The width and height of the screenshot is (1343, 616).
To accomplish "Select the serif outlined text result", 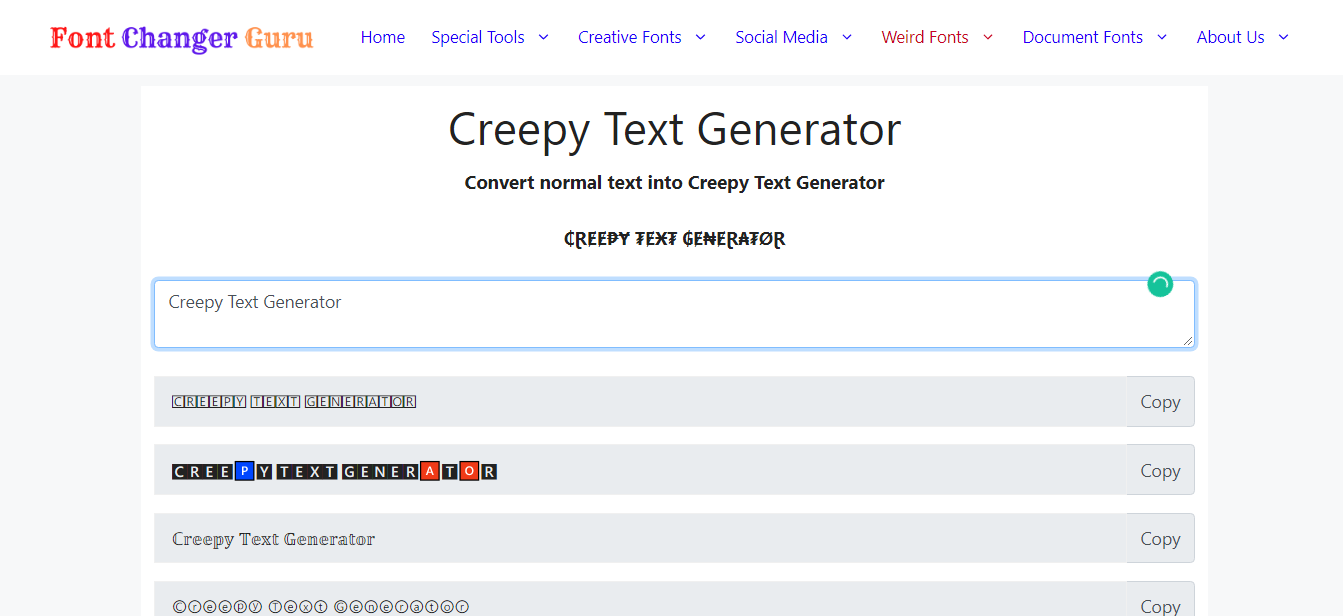I will point(273,539).
